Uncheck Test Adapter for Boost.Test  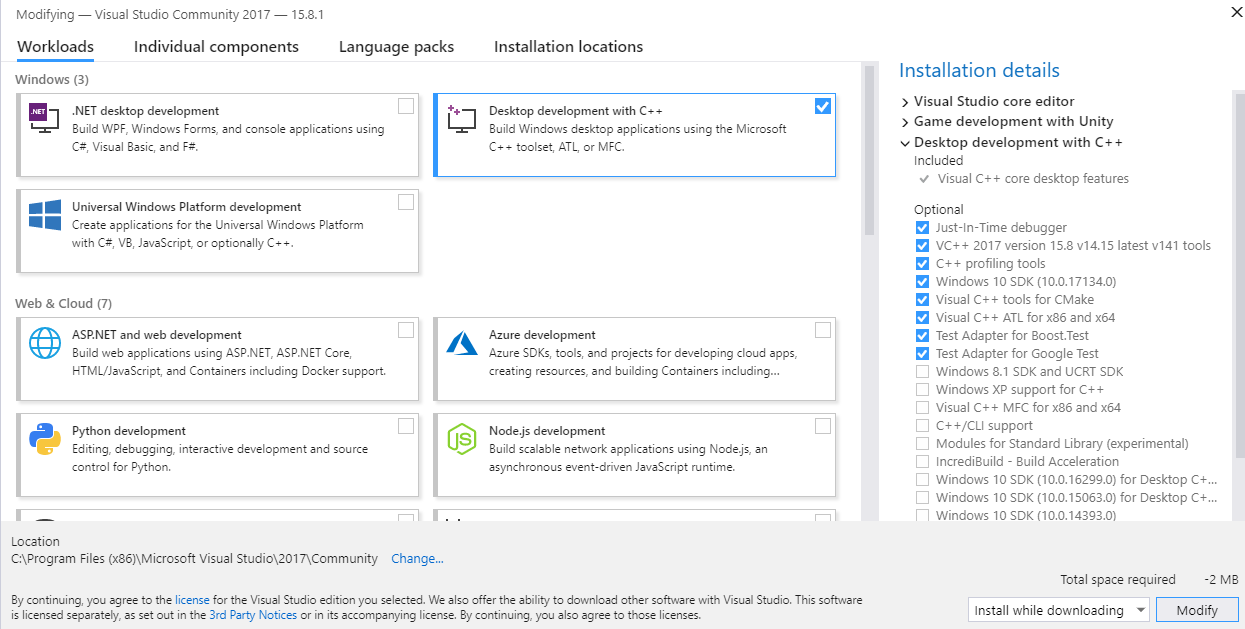tap(922, 336)
